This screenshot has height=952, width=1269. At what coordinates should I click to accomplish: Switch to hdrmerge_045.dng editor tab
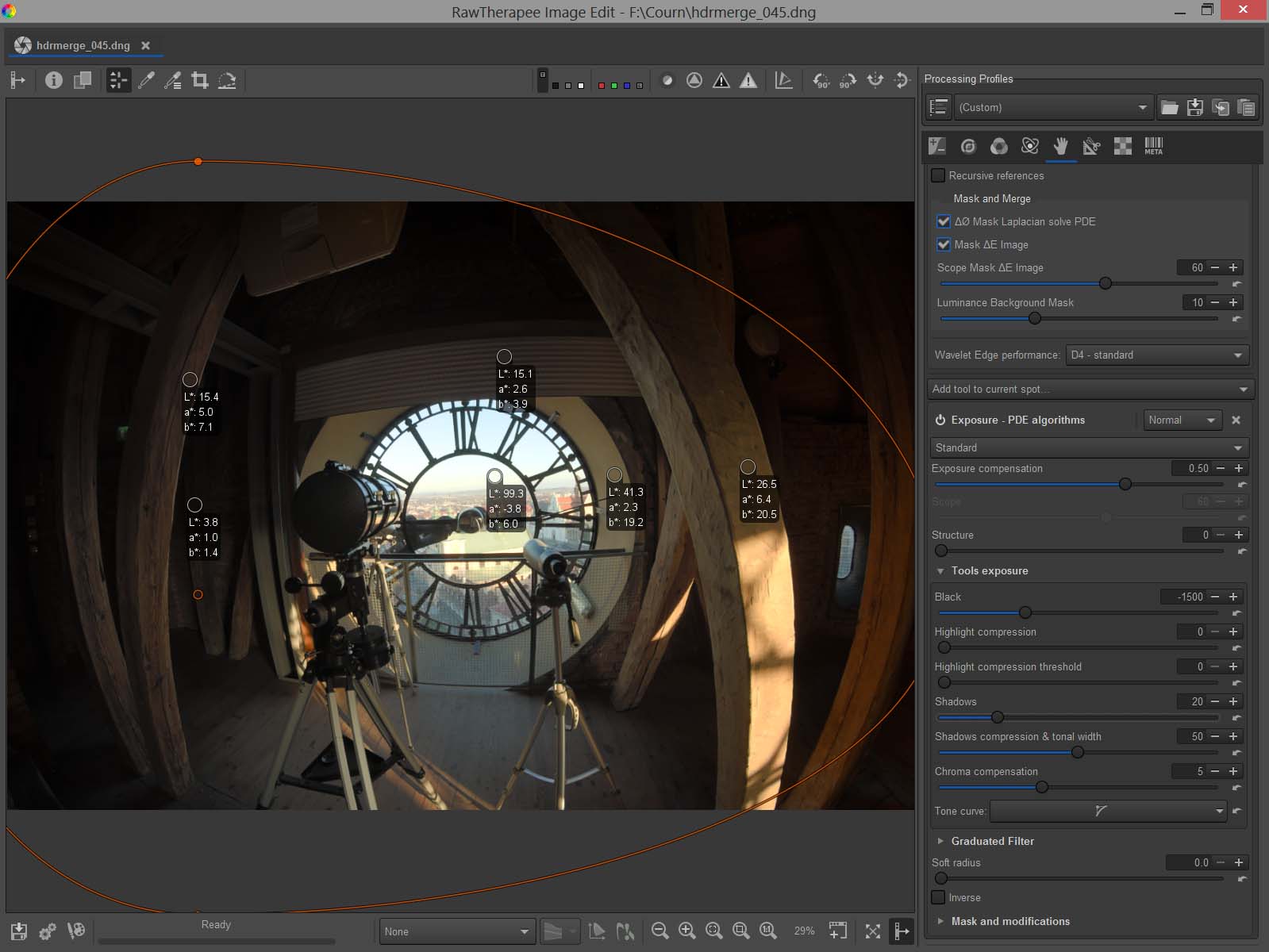click(x=83, y=45)
